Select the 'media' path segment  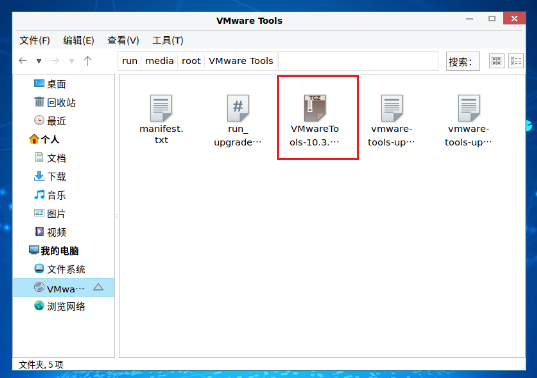160,61
